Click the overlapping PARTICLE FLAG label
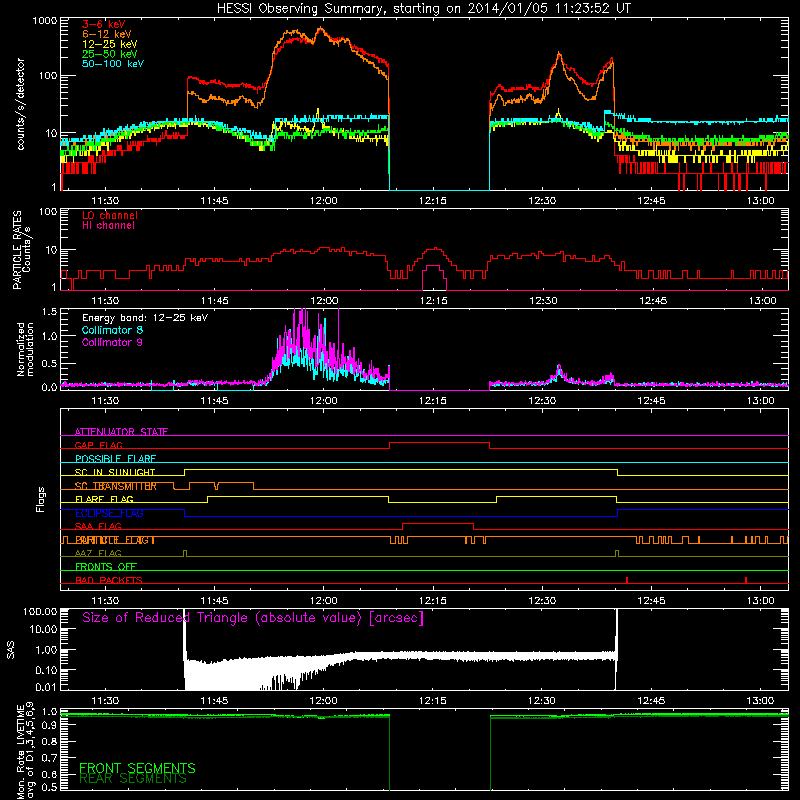Image resolution: width=800 pixels, height=800 pixels. tap(115, 540)
